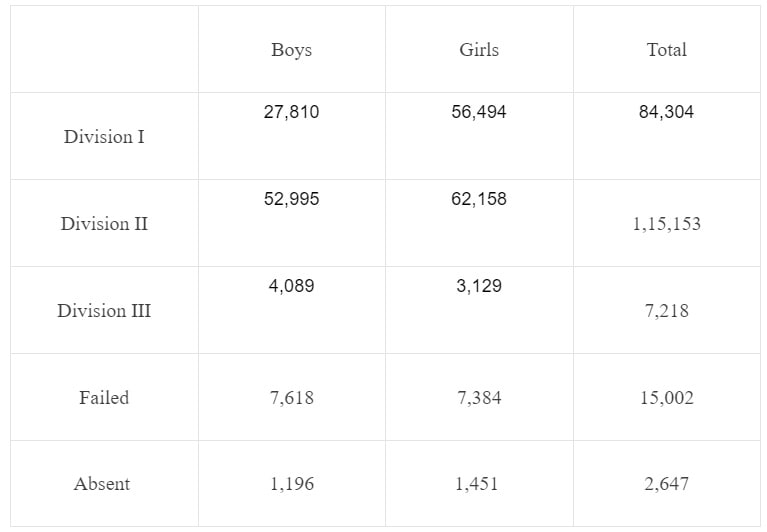This screenshot has height=532, width=767.
Task: Select the Division II row label
Action: [104, 223]
